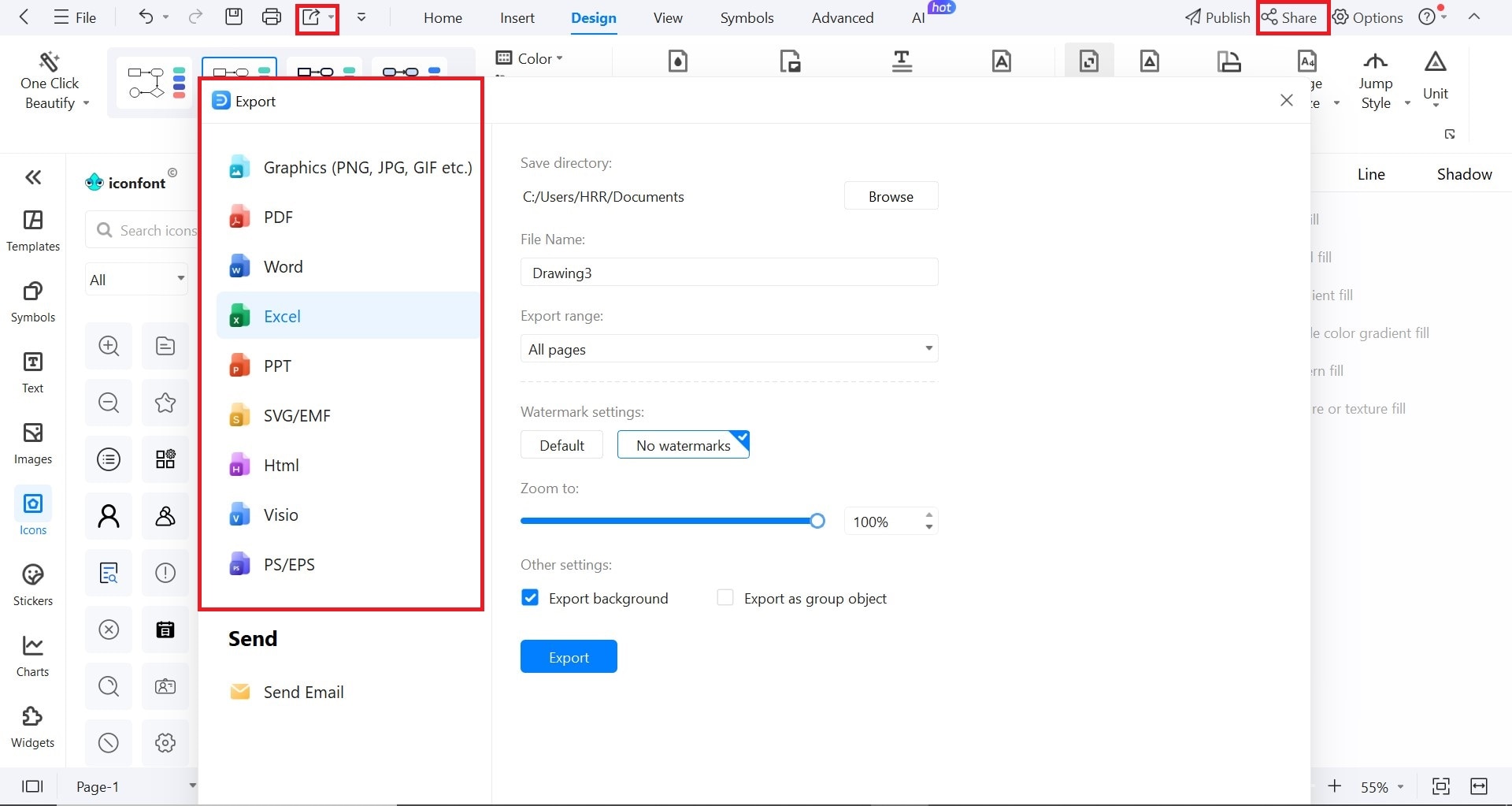Open the zoom percentage dropdown in the status bar
This screenshot has width=1512, height=806.
pos(1400,787)
